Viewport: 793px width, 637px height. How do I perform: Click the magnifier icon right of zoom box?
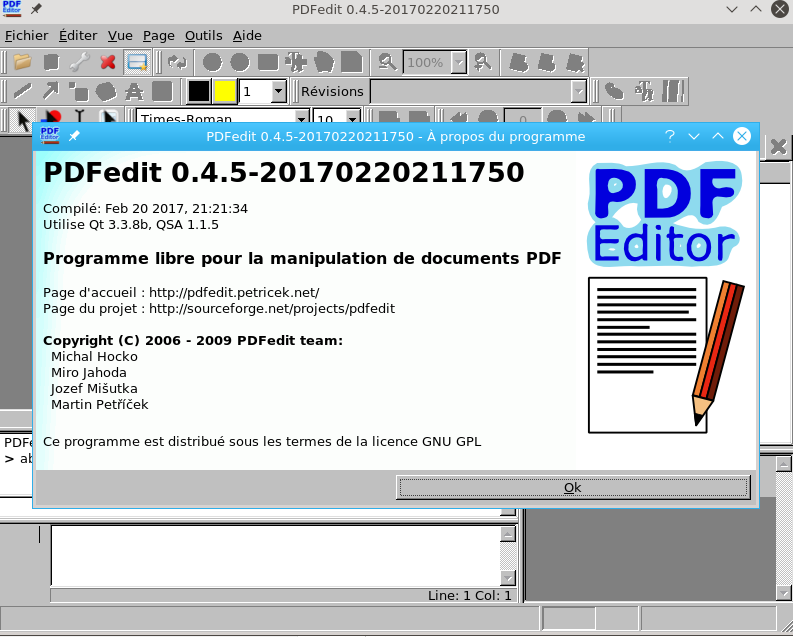tap(482, 62)
